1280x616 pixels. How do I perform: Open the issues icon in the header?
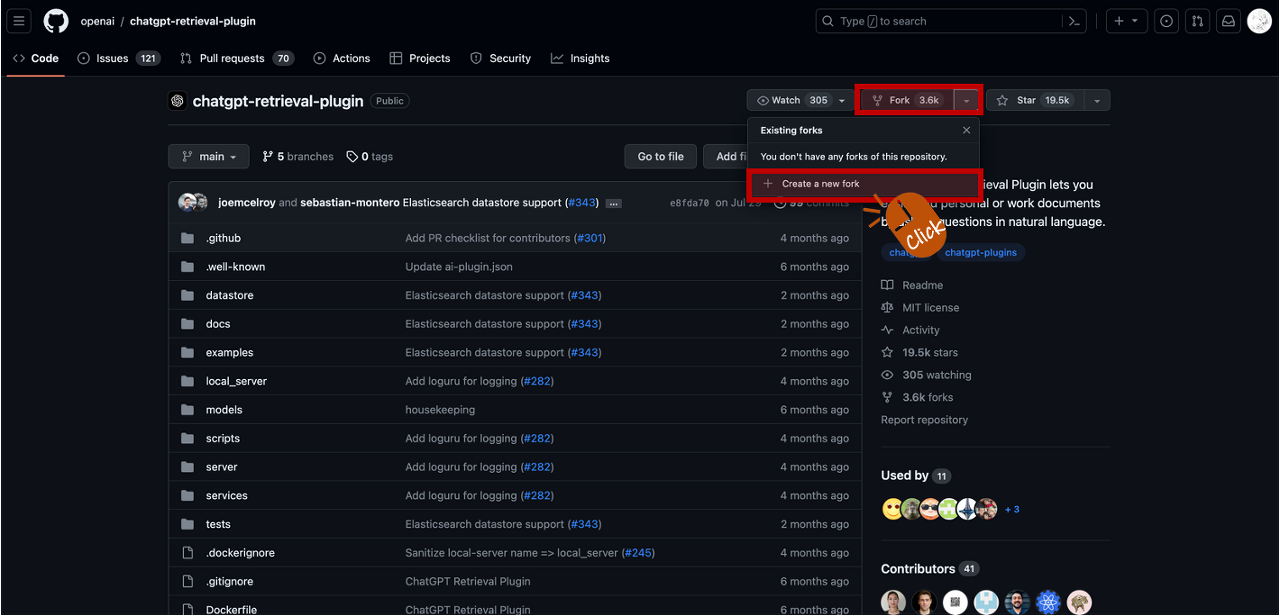click(1166, 21)
